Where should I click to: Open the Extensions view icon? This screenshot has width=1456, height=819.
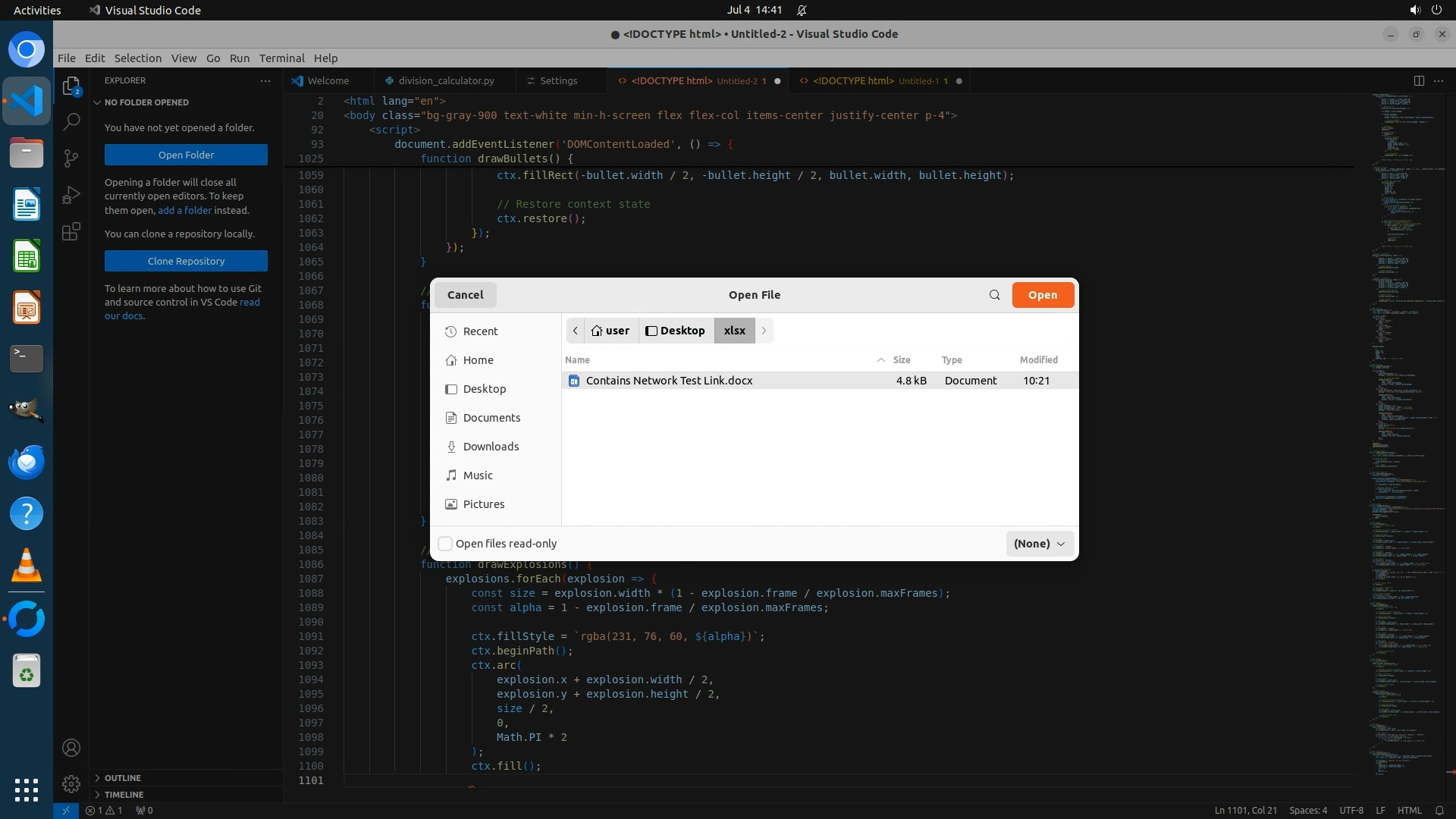pyautogui.click(x=71, y=232)
